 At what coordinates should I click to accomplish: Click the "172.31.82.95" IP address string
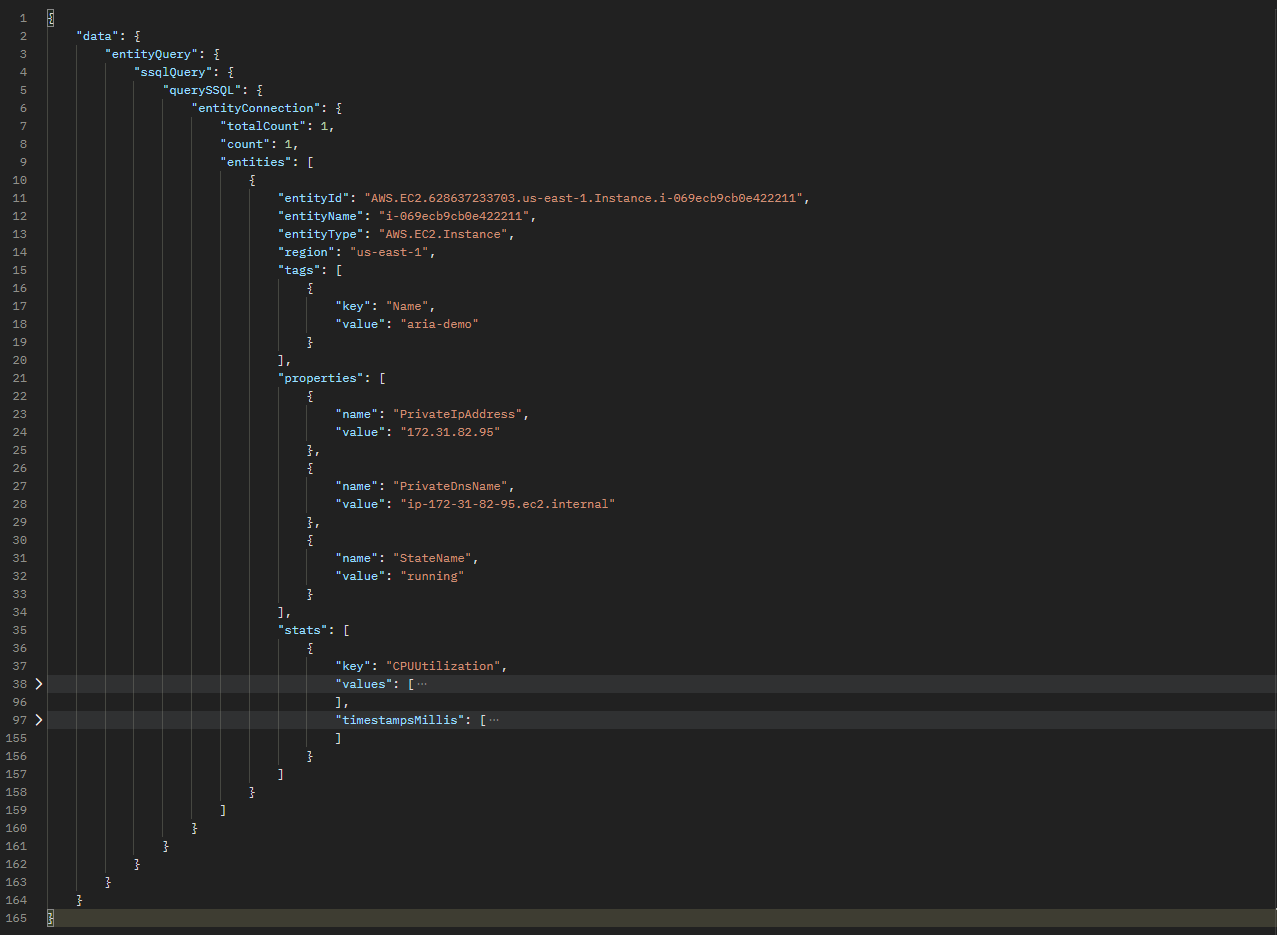450,432
